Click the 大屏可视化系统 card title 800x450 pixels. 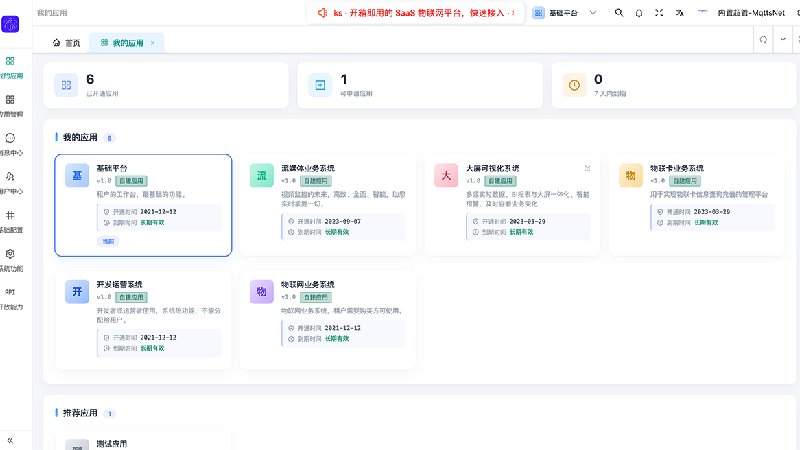tap(493, 168)
